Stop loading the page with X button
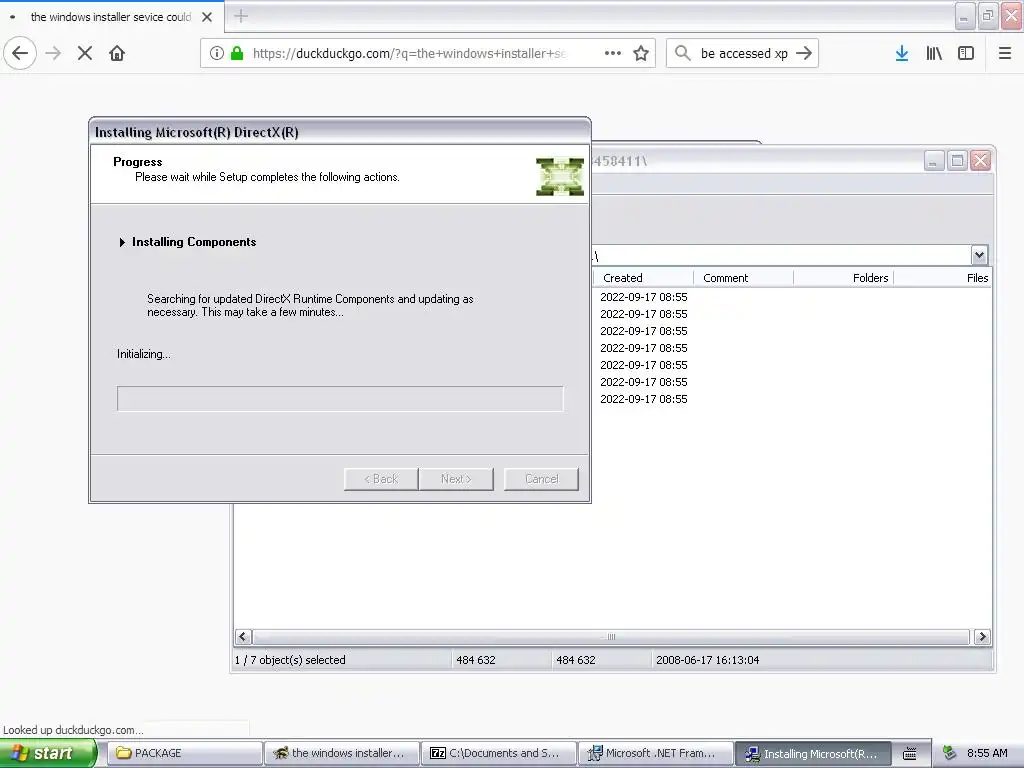Screen dimensions: 1024x768 [85, 53]
